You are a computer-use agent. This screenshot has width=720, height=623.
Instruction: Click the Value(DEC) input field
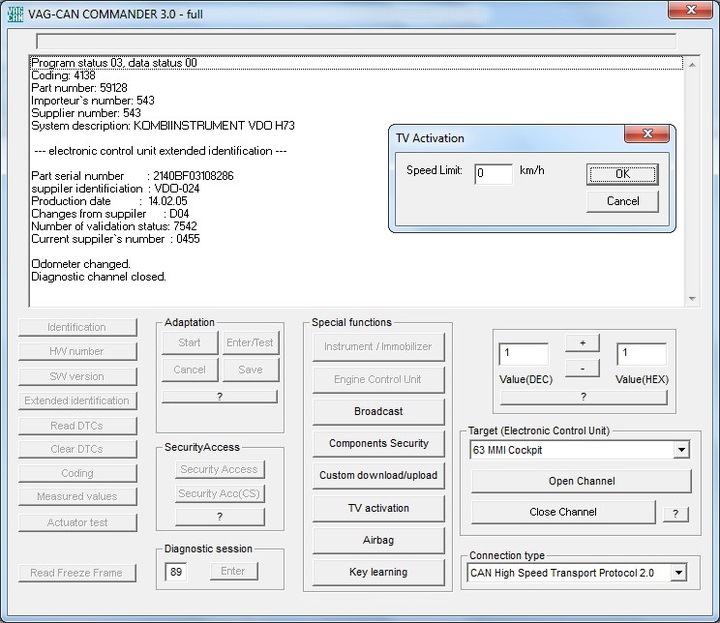[522, 354]
